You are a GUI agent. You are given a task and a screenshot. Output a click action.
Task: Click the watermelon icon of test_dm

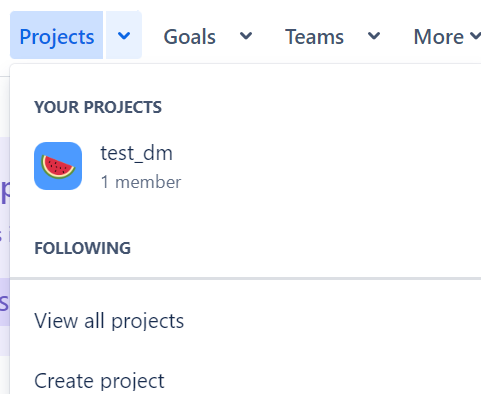coord(58,166)
